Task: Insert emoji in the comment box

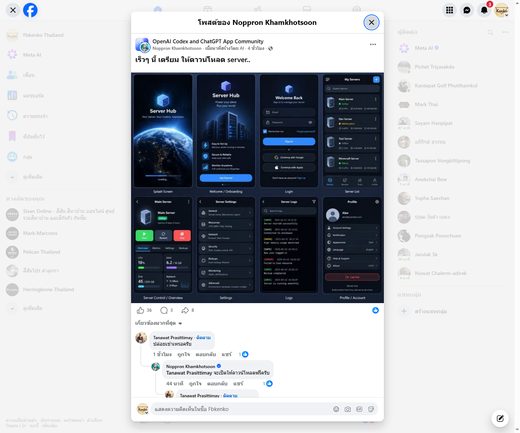Action: pyautogui.click(x=336, y=409)
